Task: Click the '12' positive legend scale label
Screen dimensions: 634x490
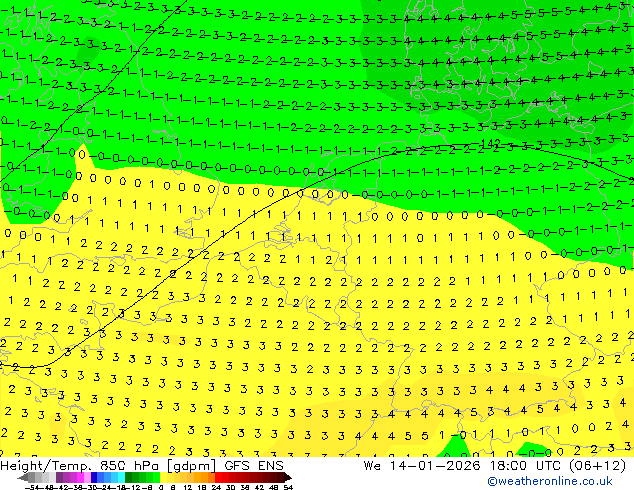Action: tap(188, 487)
